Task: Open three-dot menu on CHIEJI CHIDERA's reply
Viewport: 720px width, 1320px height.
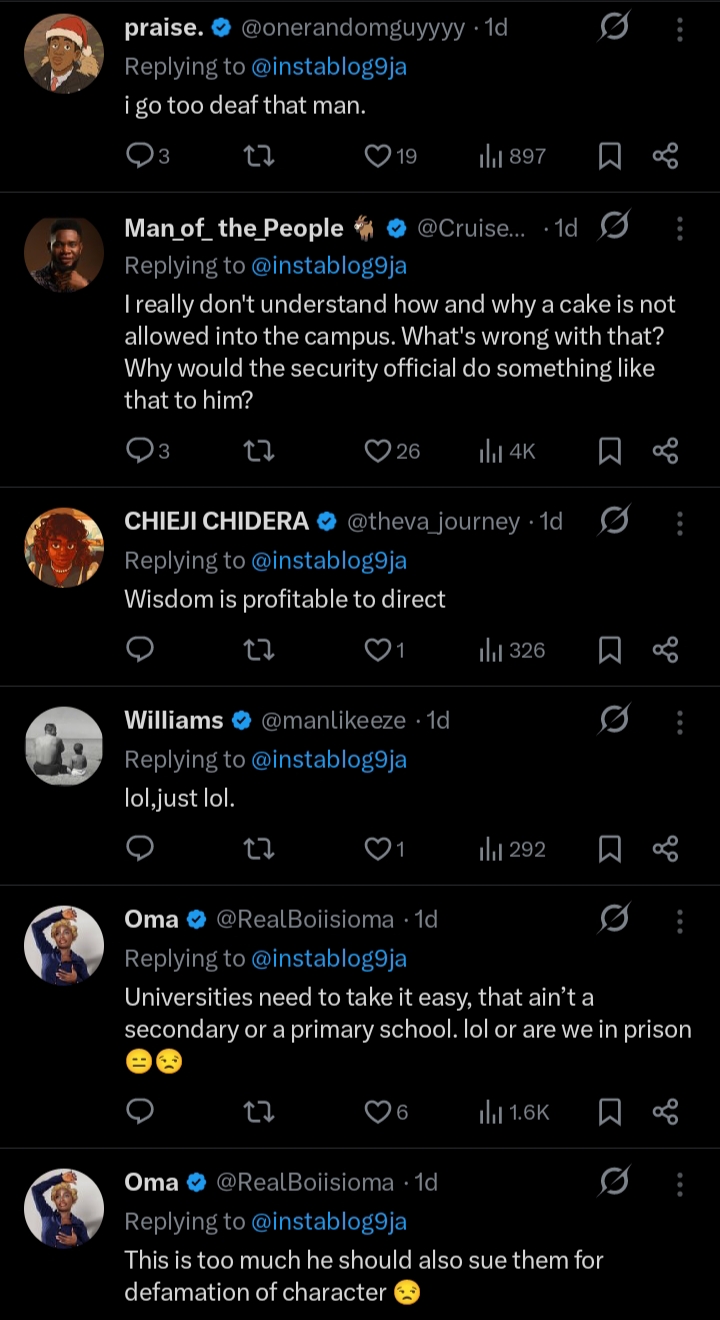Action: point(680,522)
